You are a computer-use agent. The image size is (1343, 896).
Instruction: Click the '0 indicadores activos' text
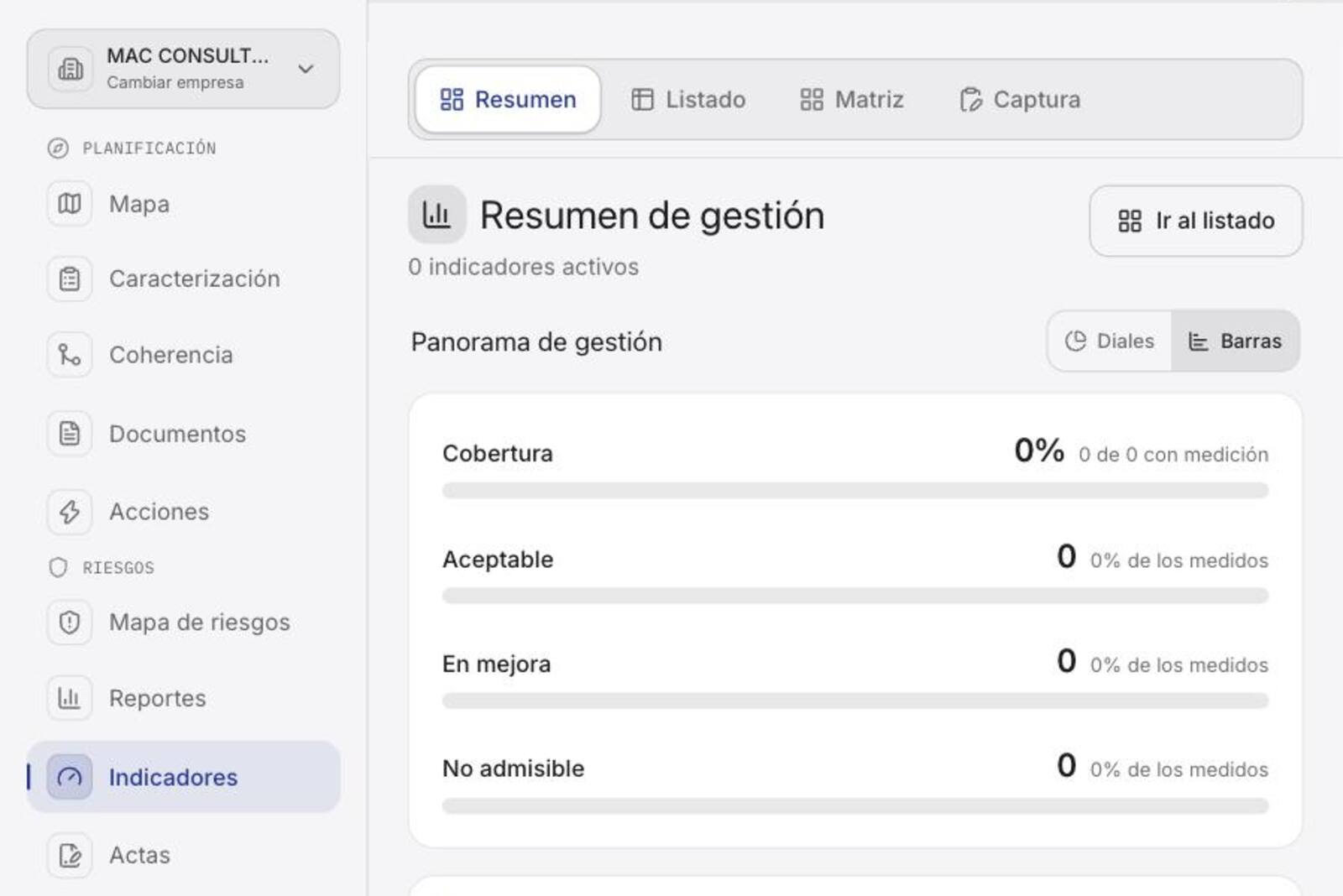click(524, 267)
